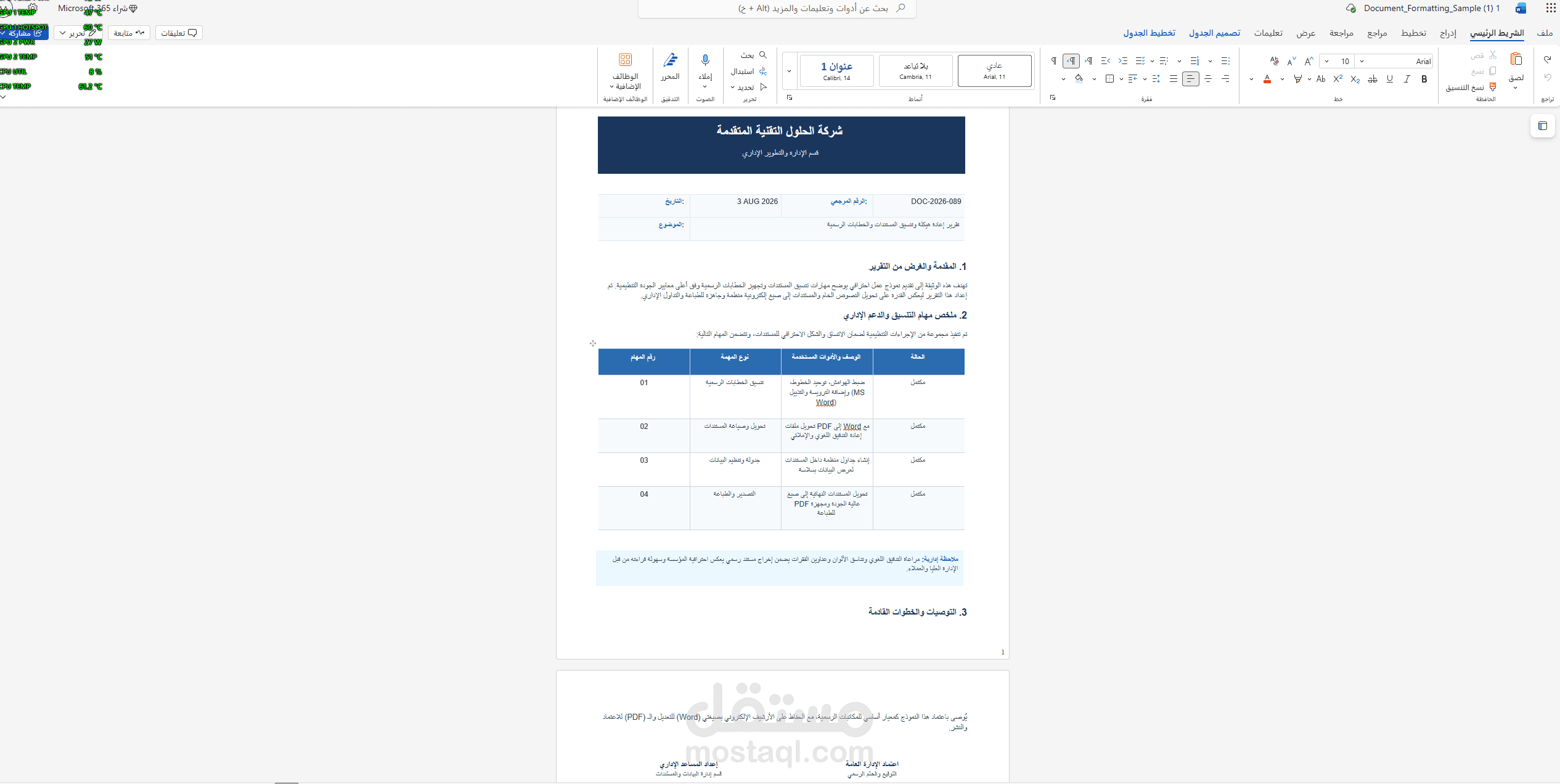Click the Find (بحث) search icon
The image size is (1560, 784).
click(x=763, y=55)
